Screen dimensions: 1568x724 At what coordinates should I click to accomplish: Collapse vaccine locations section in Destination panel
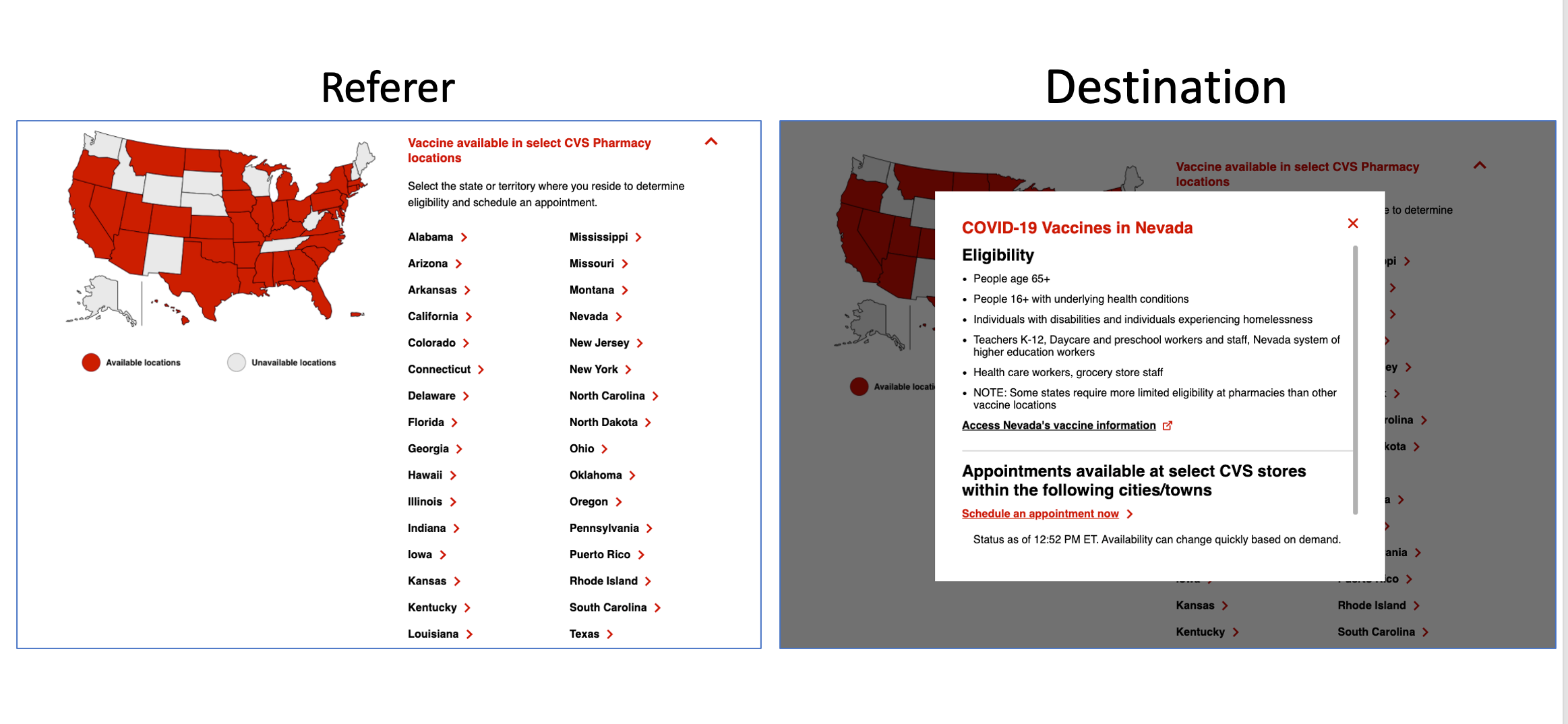[1479, 165]
